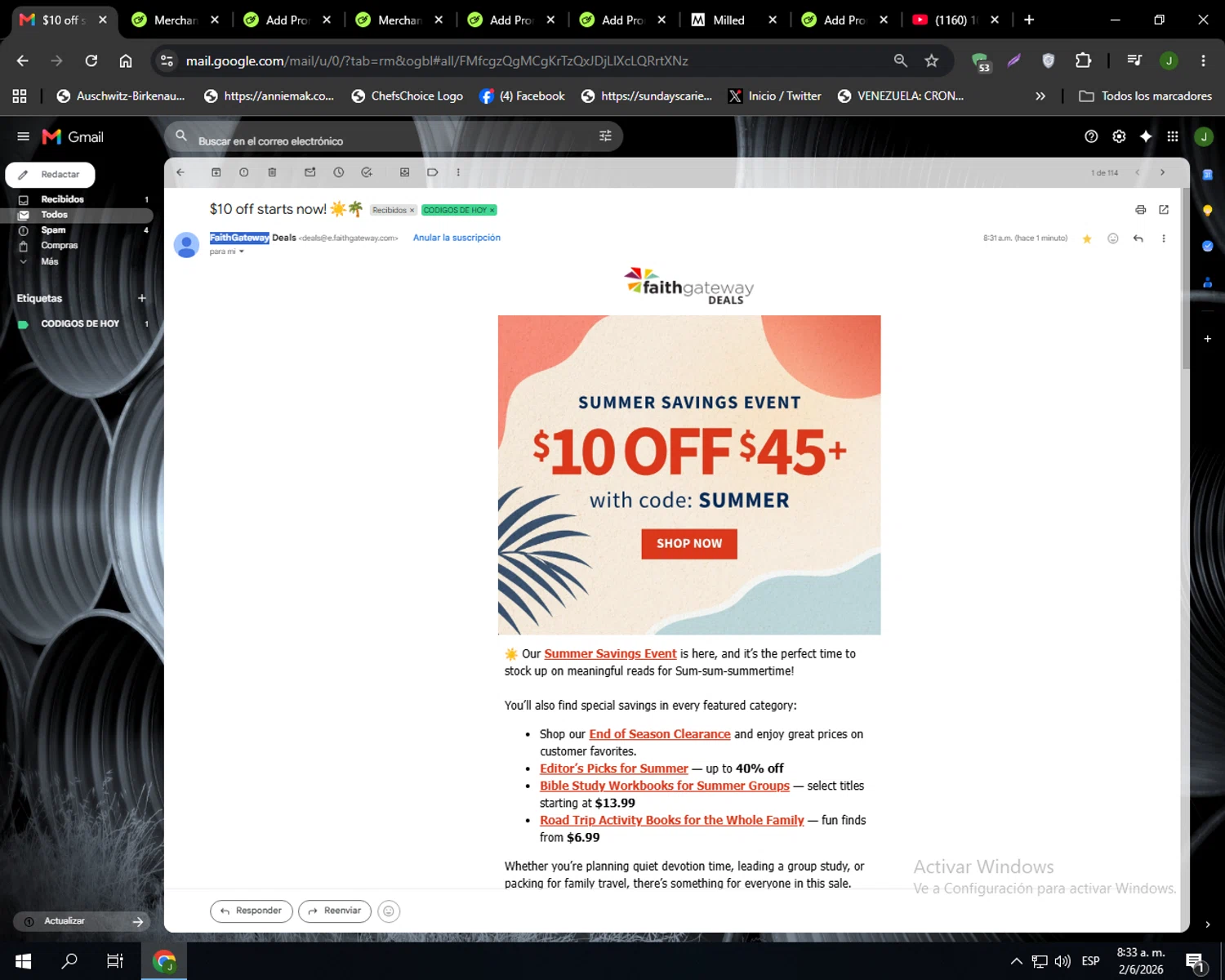Add email to Tasks
Screen dimensions: 1225x980
click(x=367, y=172)
